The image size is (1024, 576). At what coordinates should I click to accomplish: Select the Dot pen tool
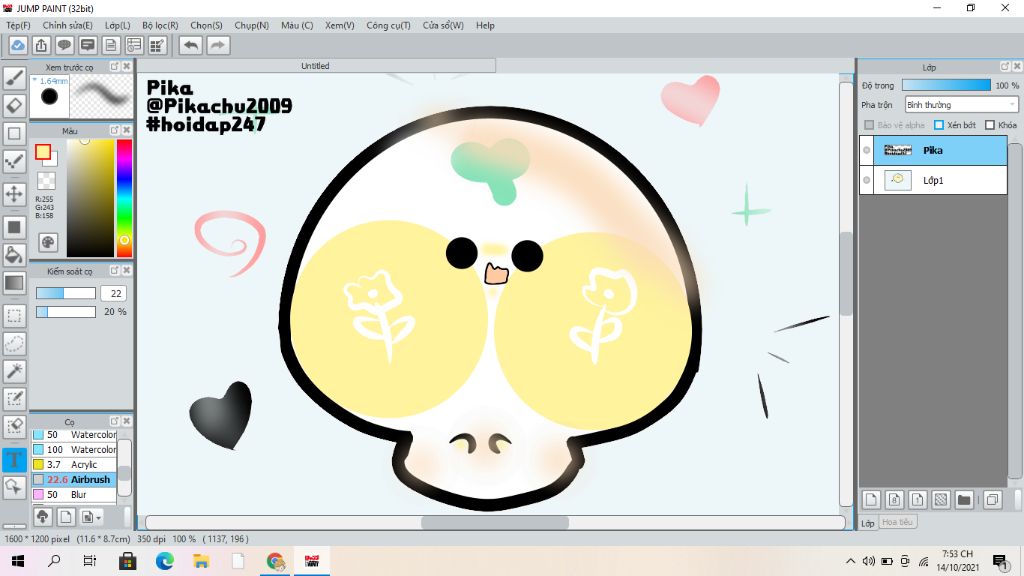click(x=14, y=161)
